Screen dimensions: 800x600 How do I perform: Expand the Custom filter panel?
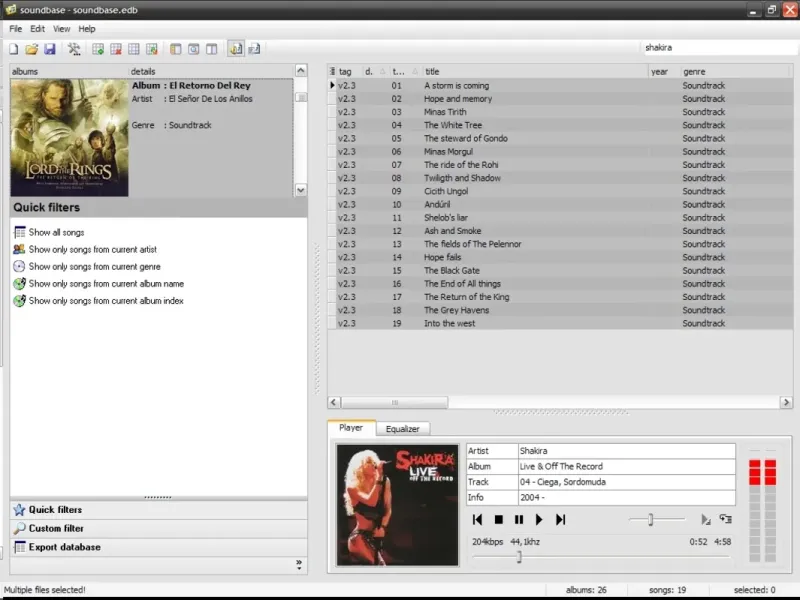pos(56,528)
